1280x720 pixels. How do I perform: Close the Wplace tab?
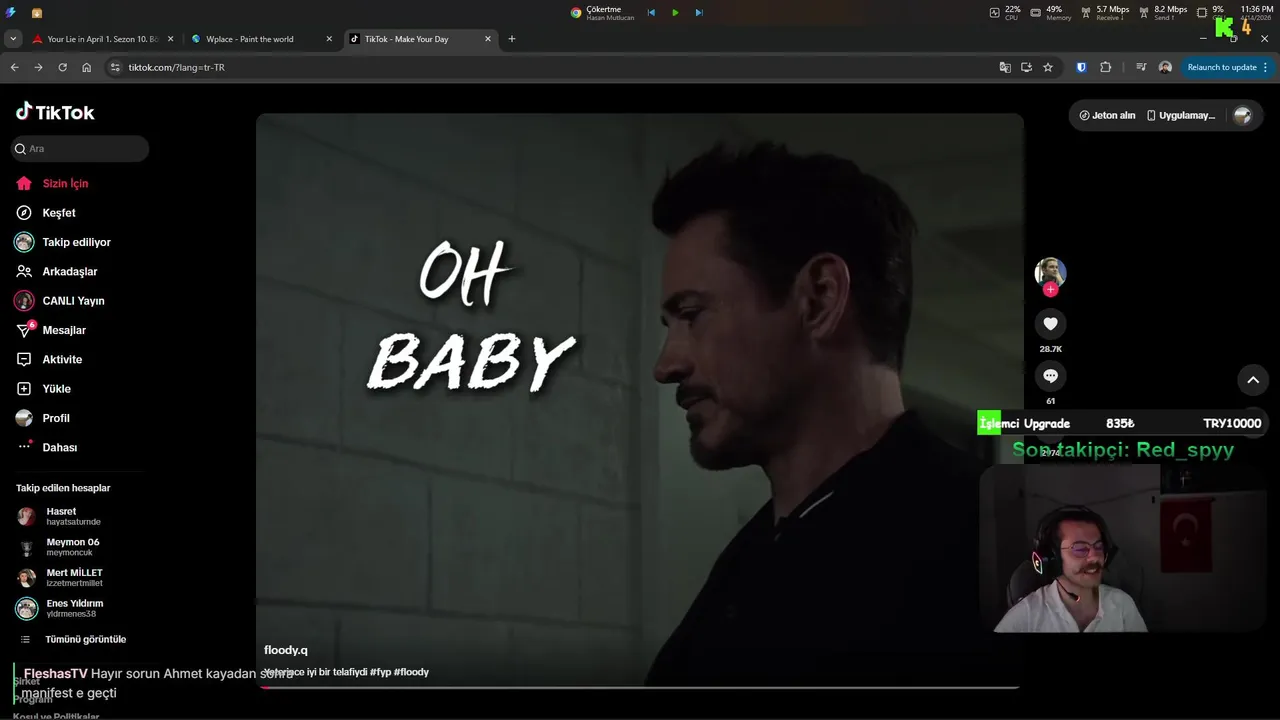click(x=329, y=39)
